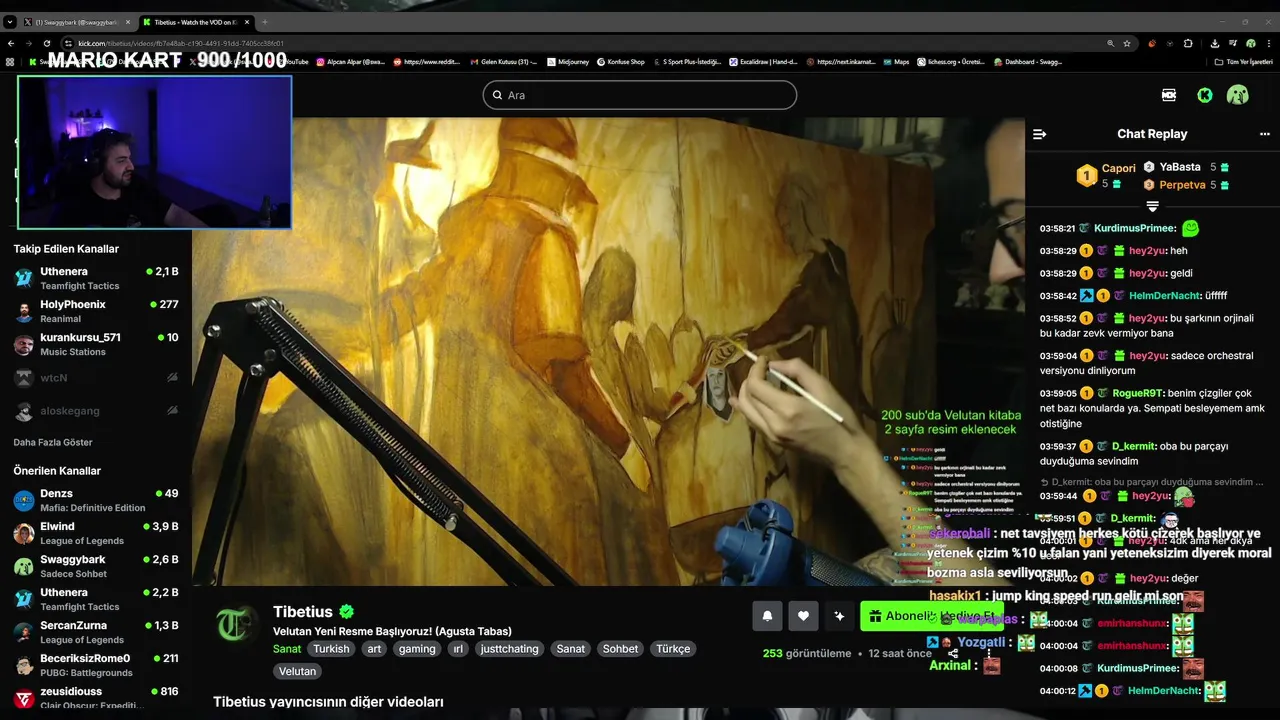Open the Konfuse Shop bookmark
This screenshot has width=1280, height=720.
point(621,62)
